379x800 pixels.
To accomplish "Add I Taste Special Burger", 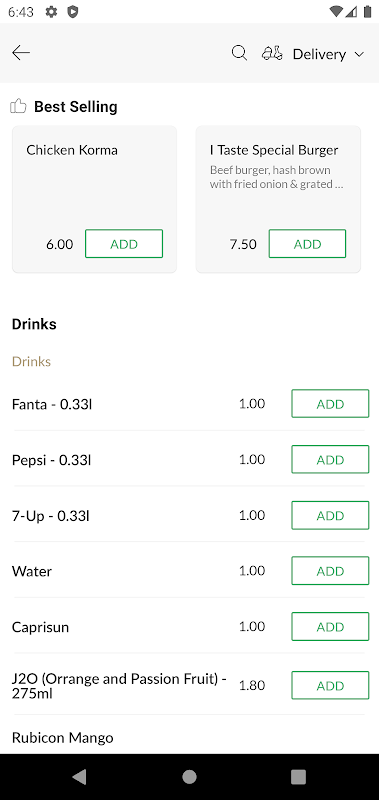I will point(307,244).
